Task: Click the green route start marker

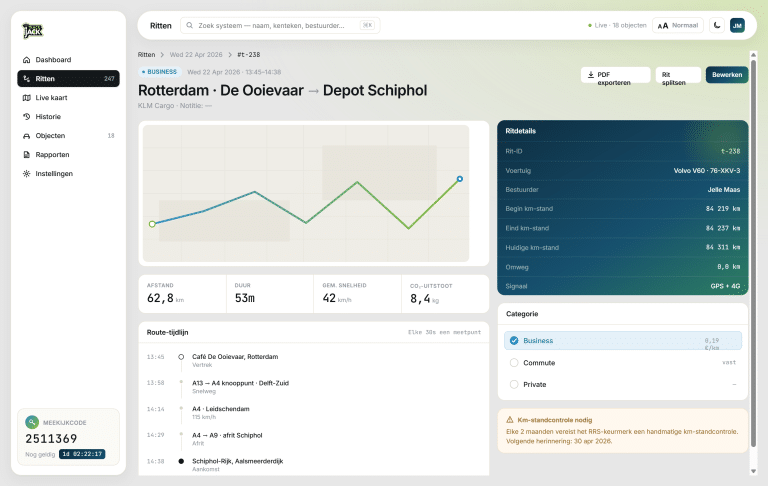Action: 152,224
